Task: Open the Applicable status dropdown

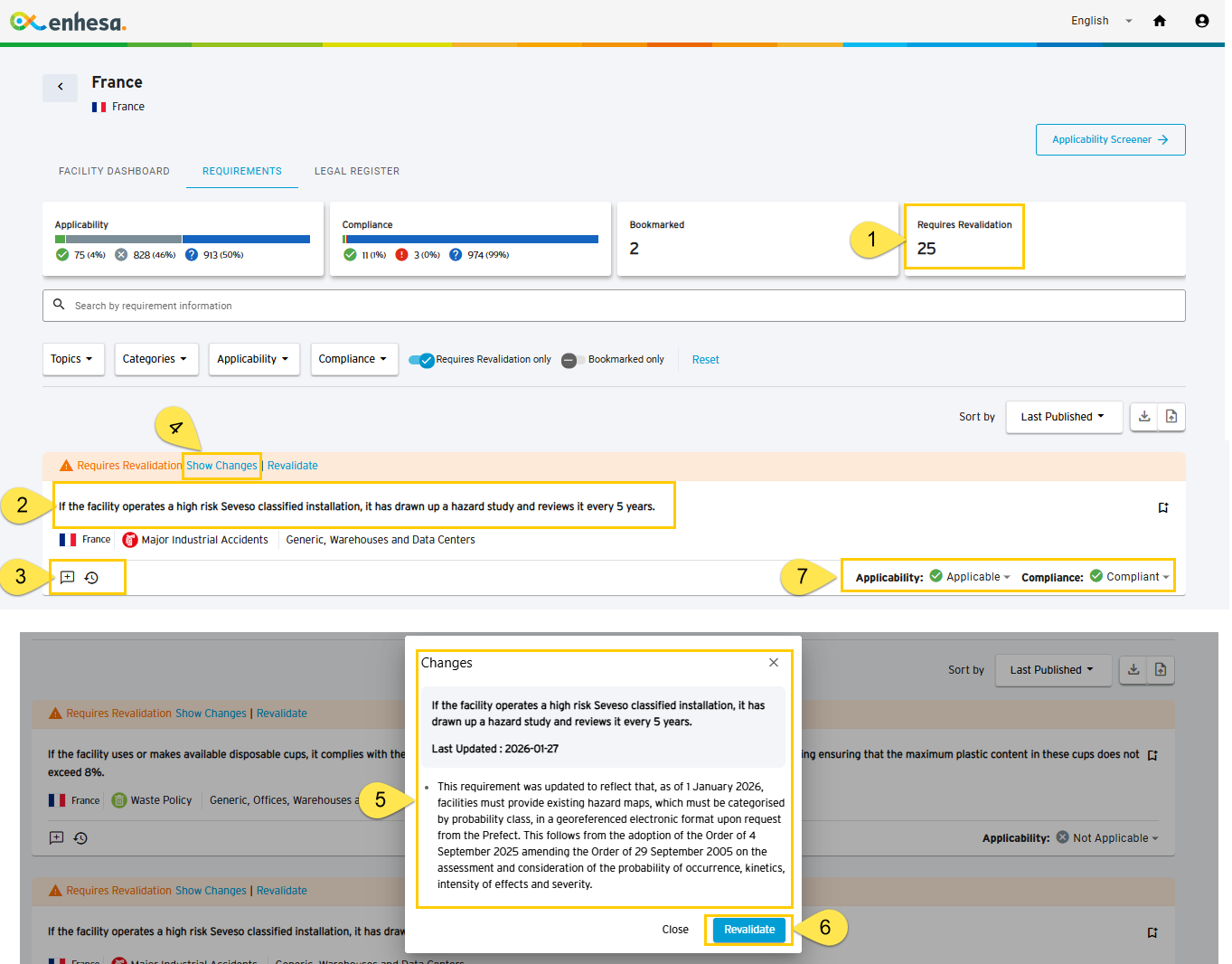Action: coord(971,577)
